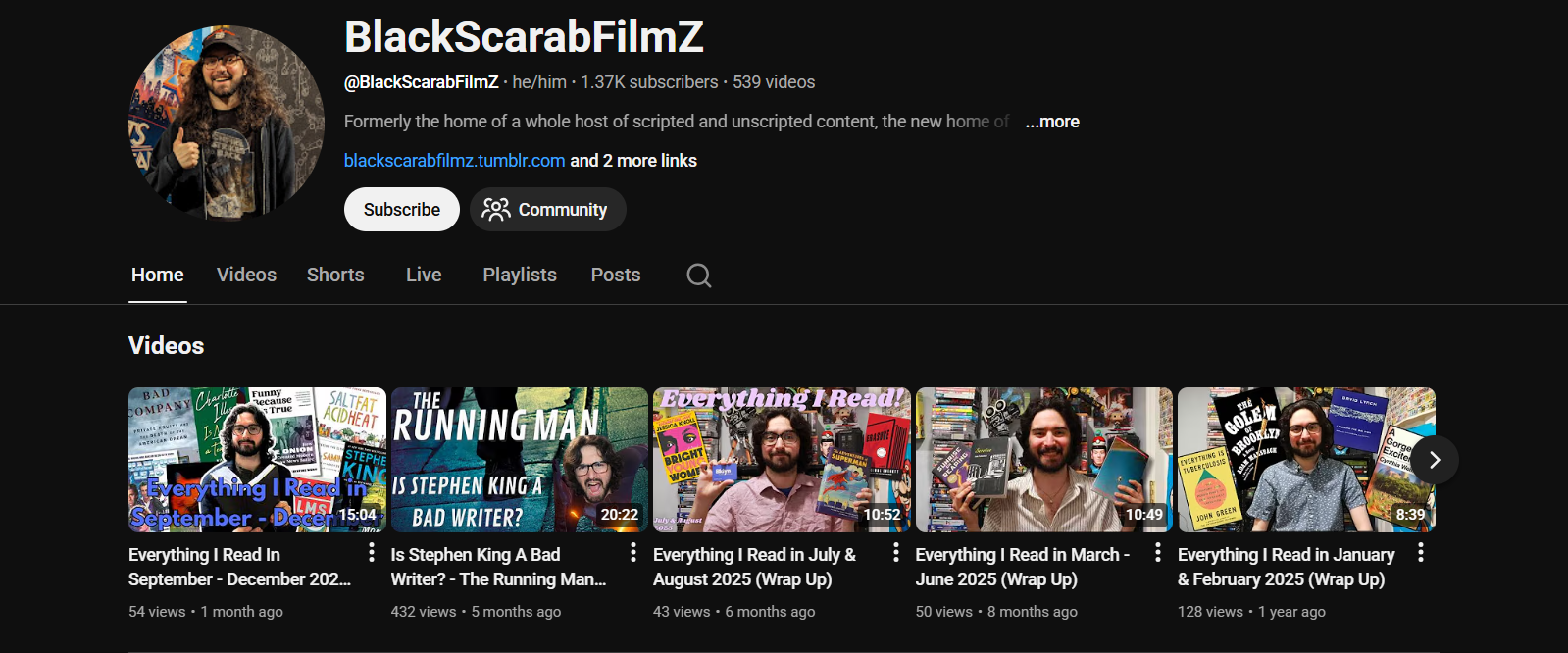Click the 'Videos' section heading
Screen dimensions: 1568x653
[x=167, y=346]
